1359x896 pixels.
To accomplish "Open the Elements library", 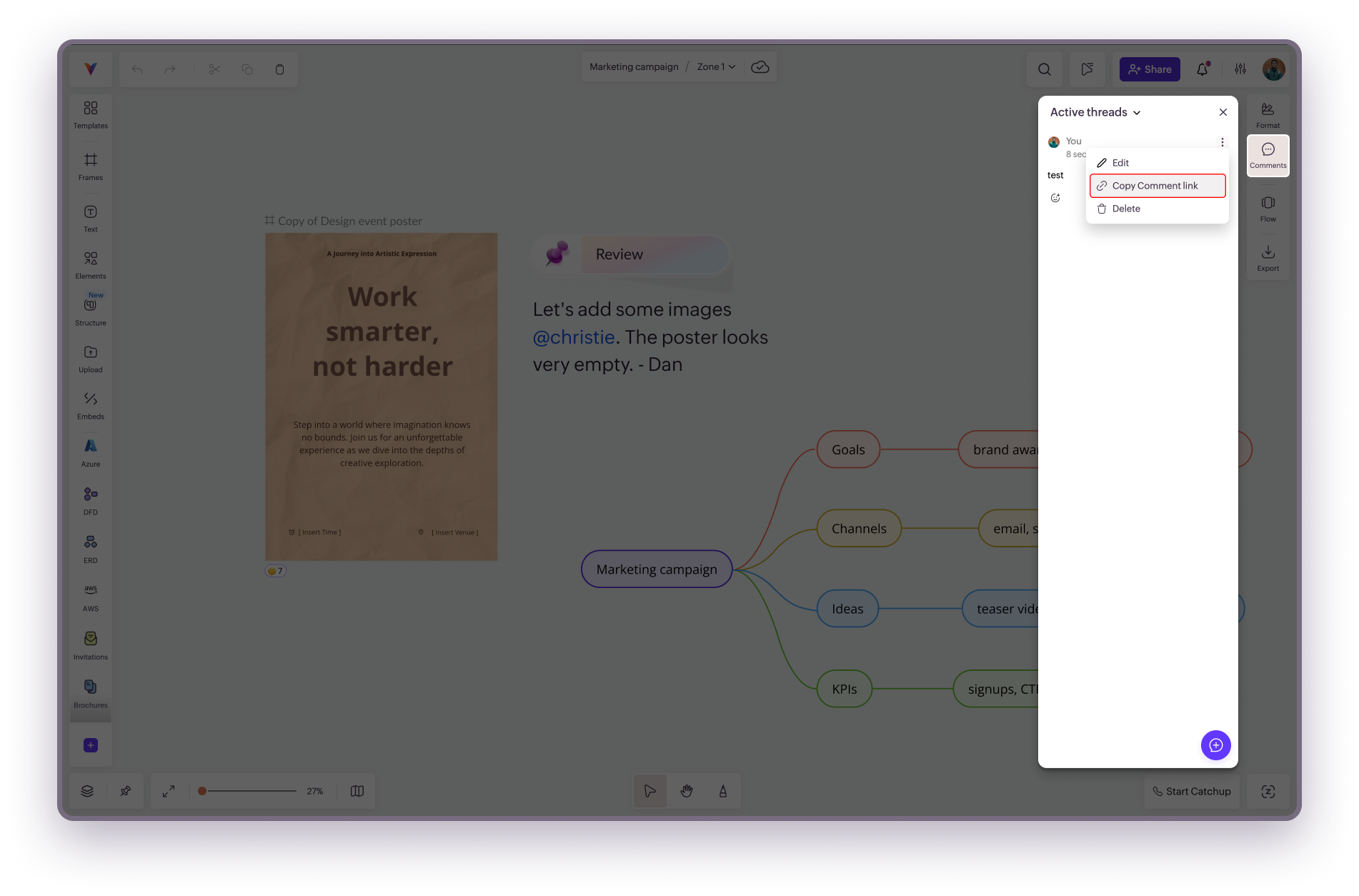I will click(90, 264).
